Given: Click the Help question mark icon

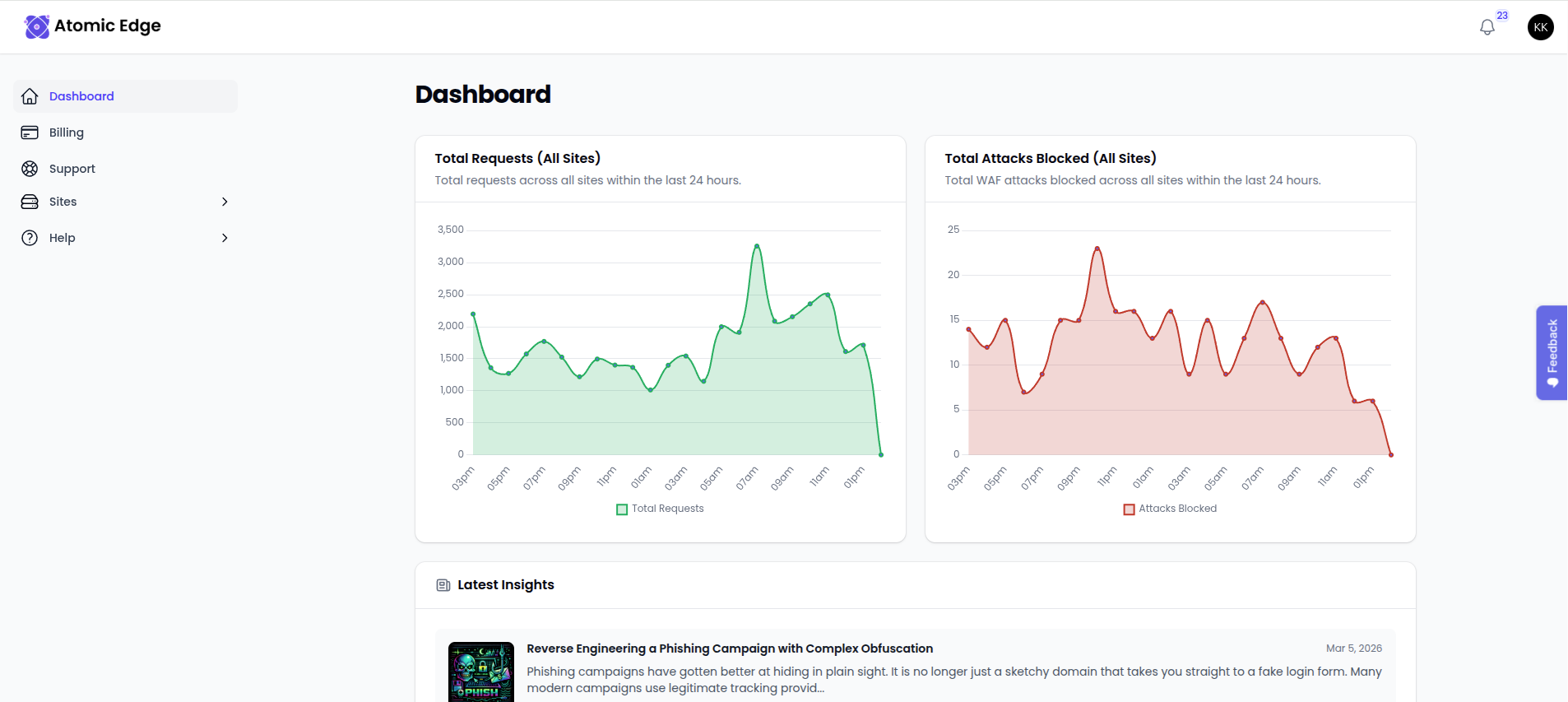Looking at the screenshot, I should pyautogui.click(x=30, y=238).
